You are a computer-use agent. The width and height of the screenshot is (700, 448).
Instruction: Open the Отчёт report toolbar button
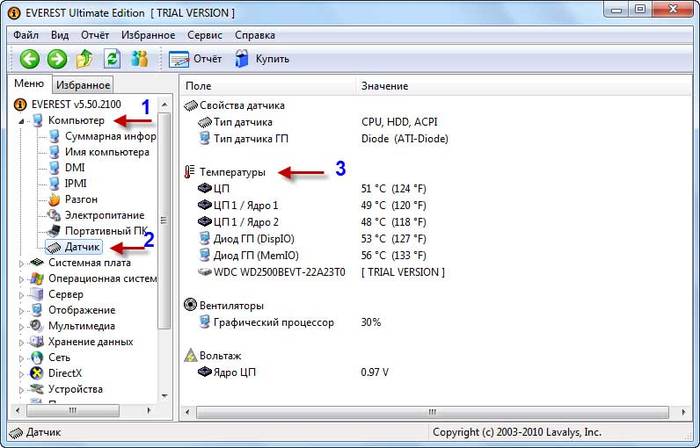[195, 59]
